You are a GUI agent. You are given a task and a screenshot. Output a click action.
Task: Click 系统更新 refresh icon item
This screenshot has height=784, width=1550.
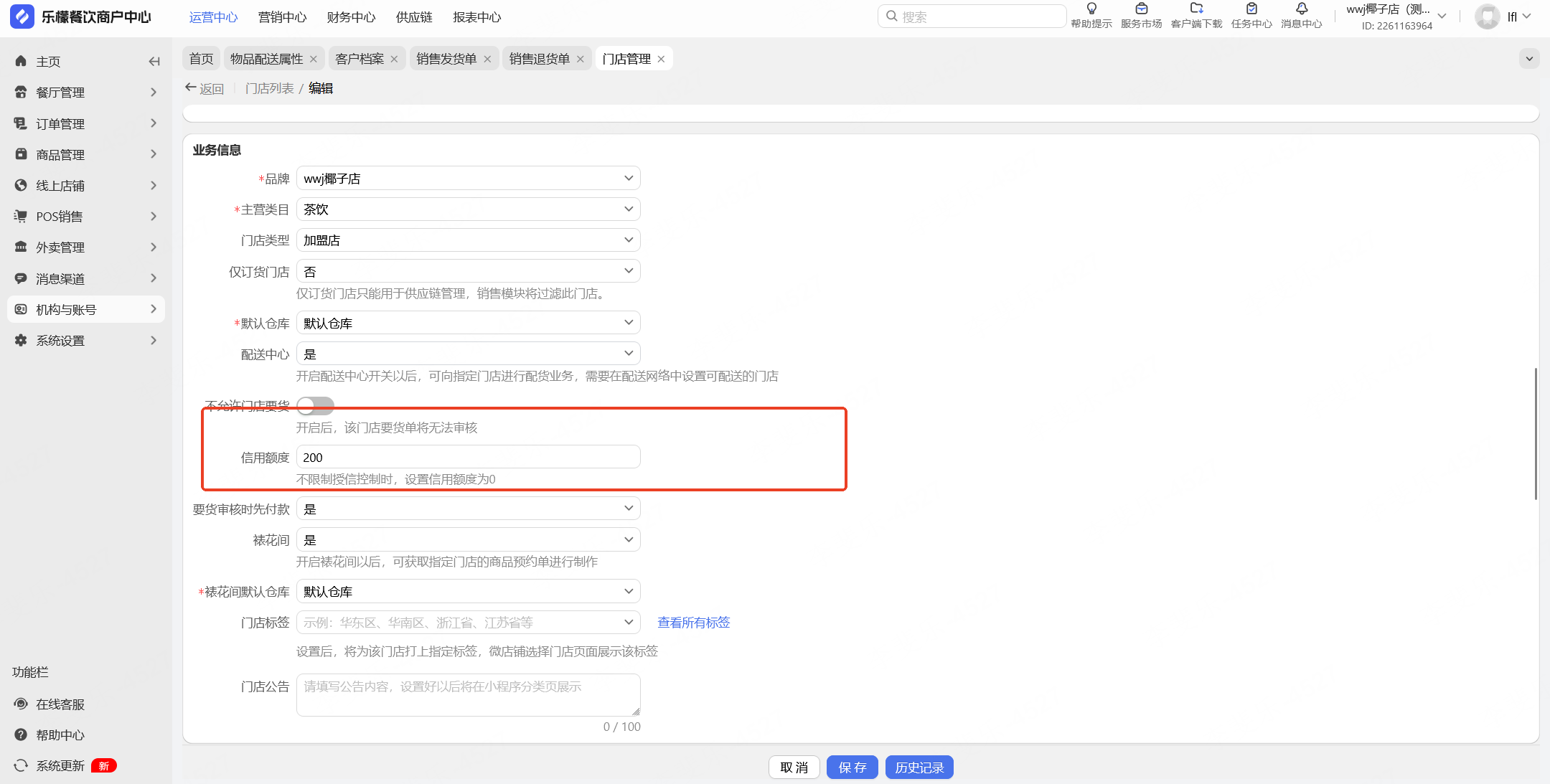[x=60, y=766]
